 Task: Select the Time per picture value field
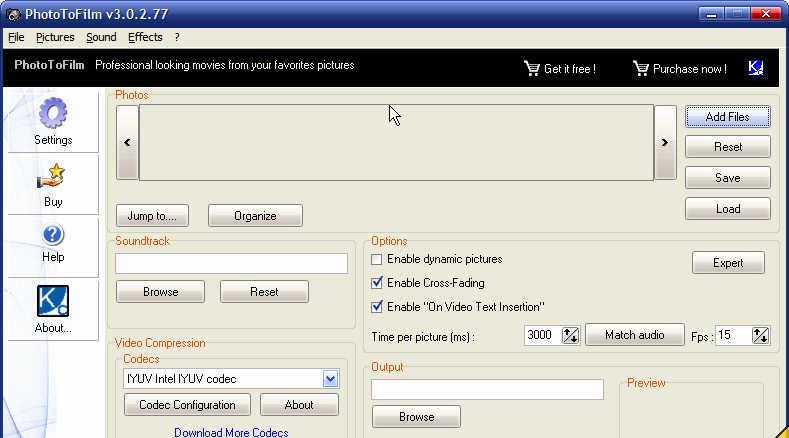point(542,335)
